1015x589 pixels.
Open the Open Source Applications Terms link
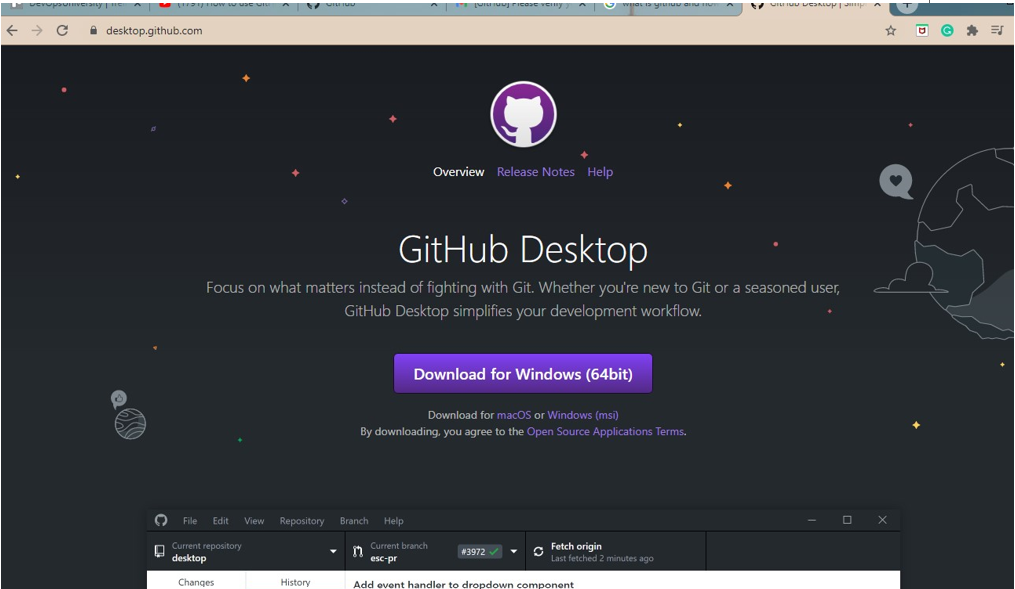click(x=605, y=432)
